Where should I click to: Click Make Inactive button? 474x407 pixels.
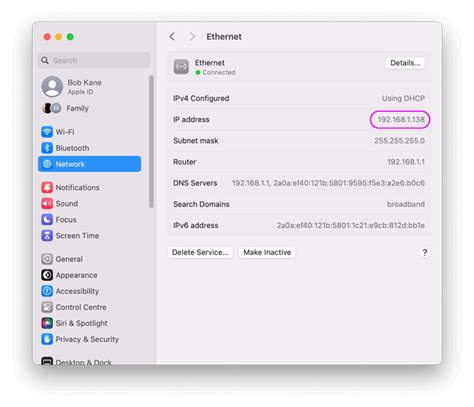pos(267,252)
